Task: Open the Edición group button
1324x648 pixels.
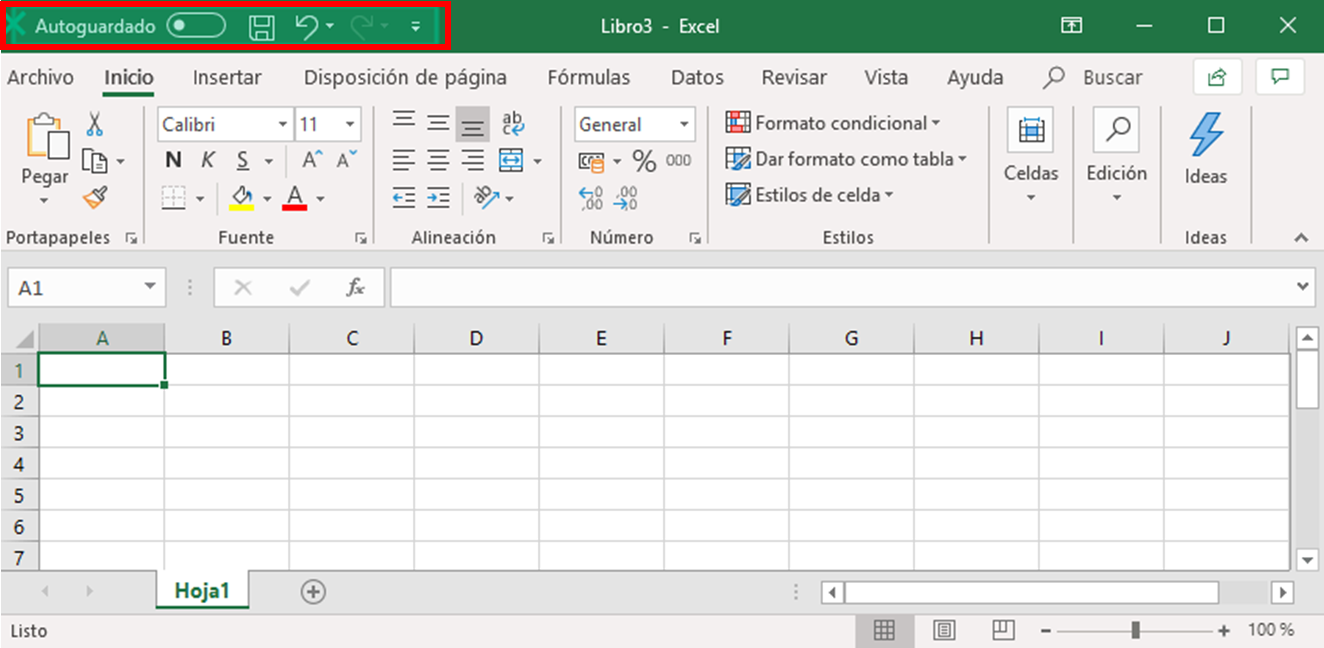Action: [1117, 156]
